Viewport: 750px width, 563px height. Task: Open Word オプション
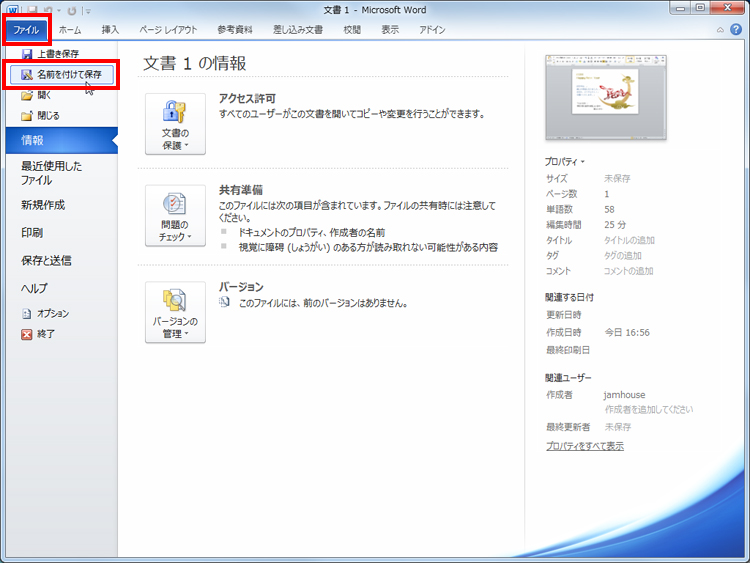[x=45, y=313]
